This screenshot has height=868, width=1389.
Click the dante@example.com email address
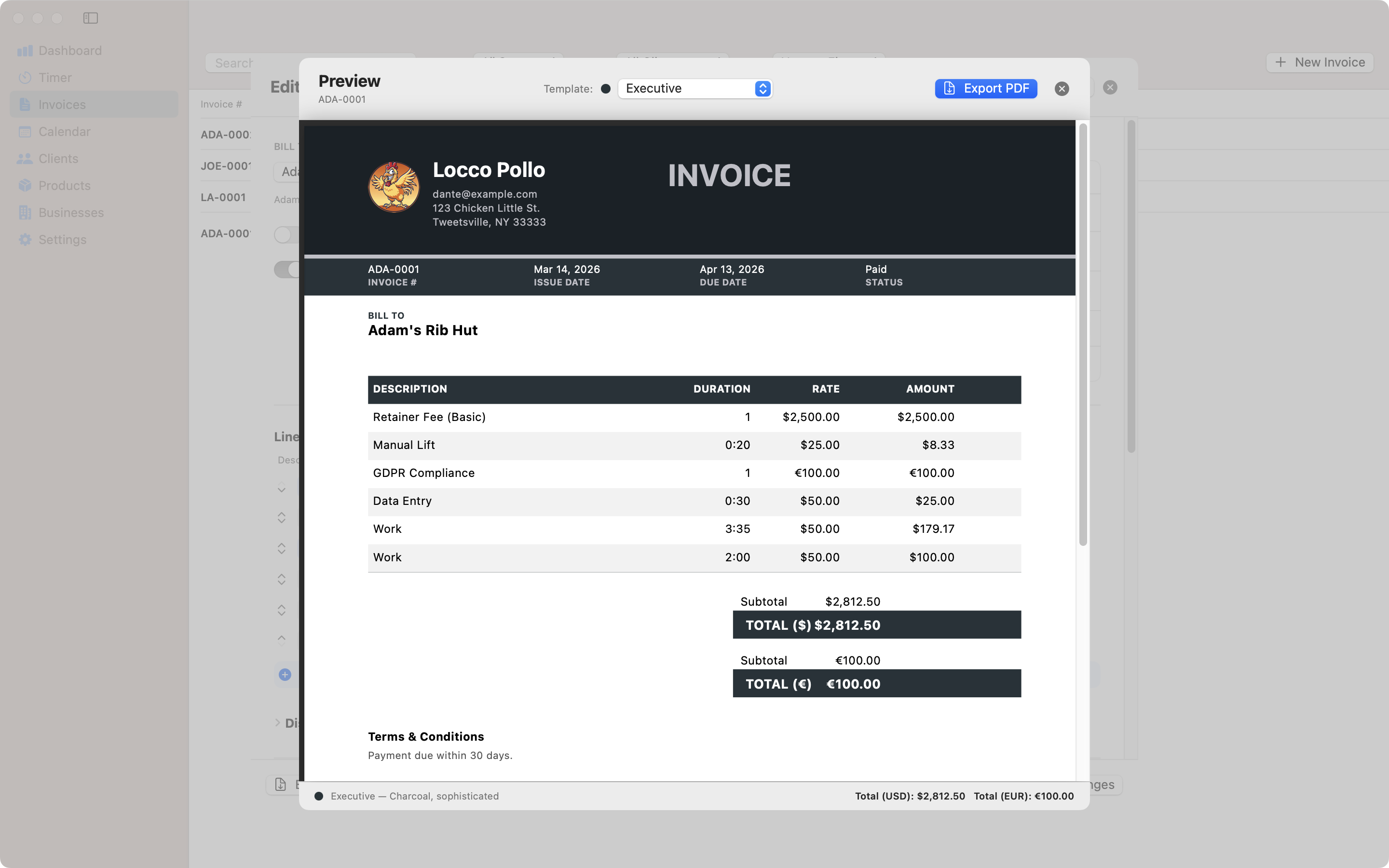(485, 194)
